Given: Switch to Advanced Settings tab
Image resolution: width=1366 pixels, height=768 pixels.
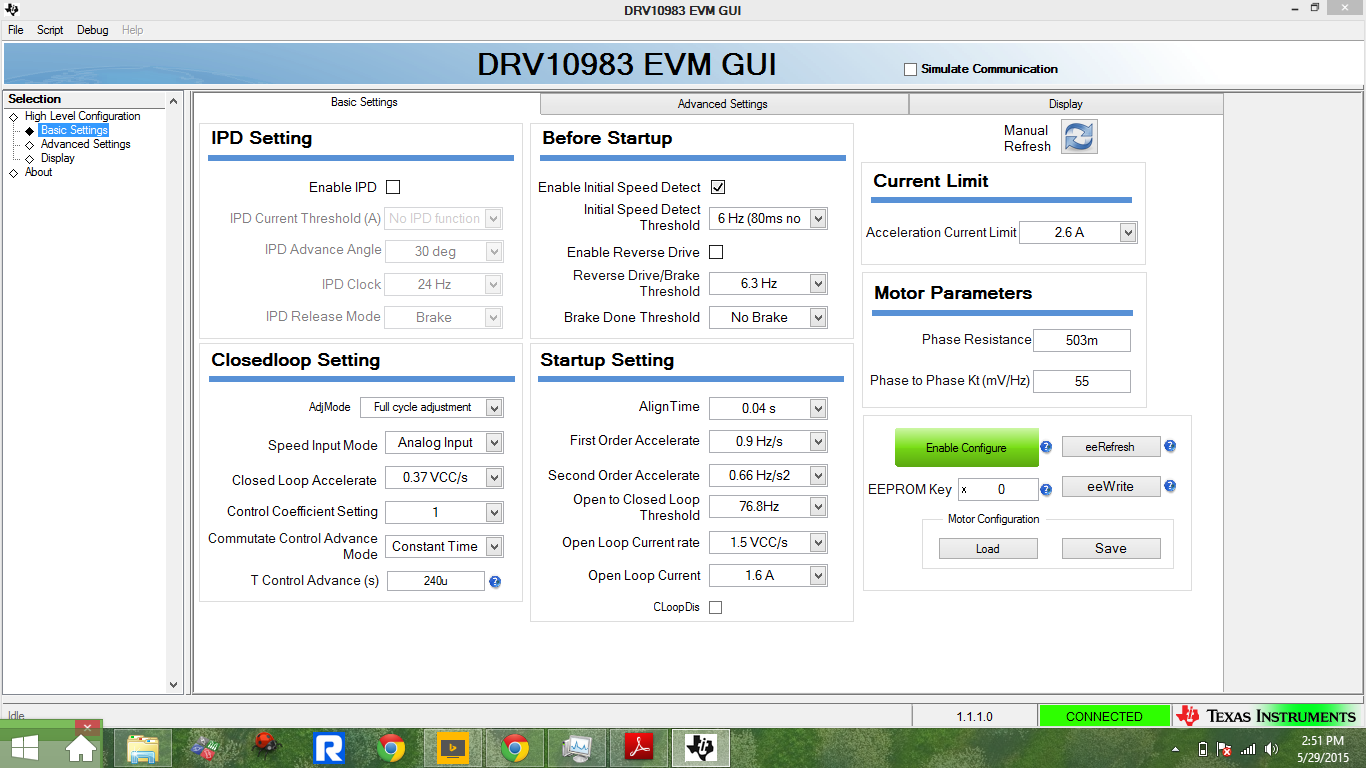Looking at the screenshot, I should click(724, 104).
